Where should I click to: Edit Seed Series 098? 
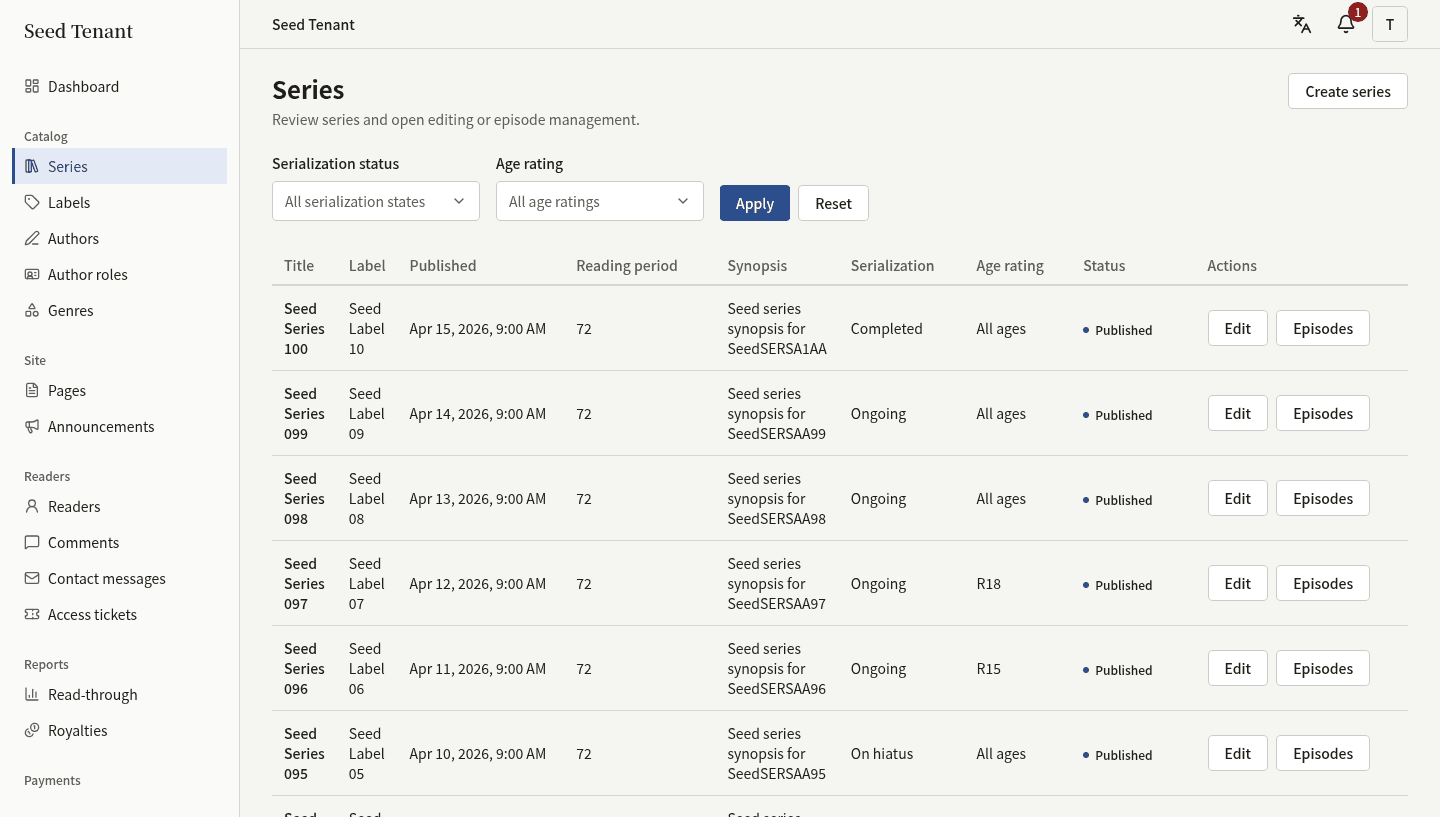pos(1238,498)
